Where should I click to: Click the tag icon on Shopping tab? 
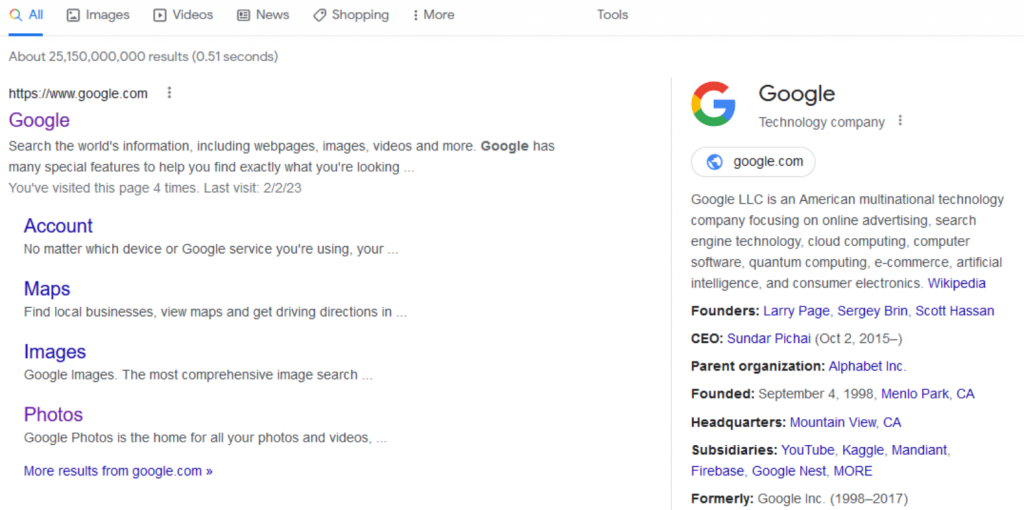pyautogui.click(x=319, y=15)
